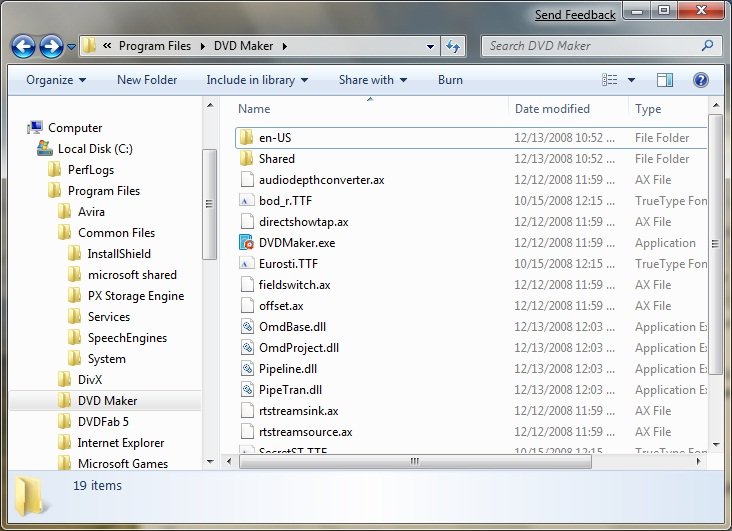Select the OmdBase.dll file icon

tap(248, 327)
